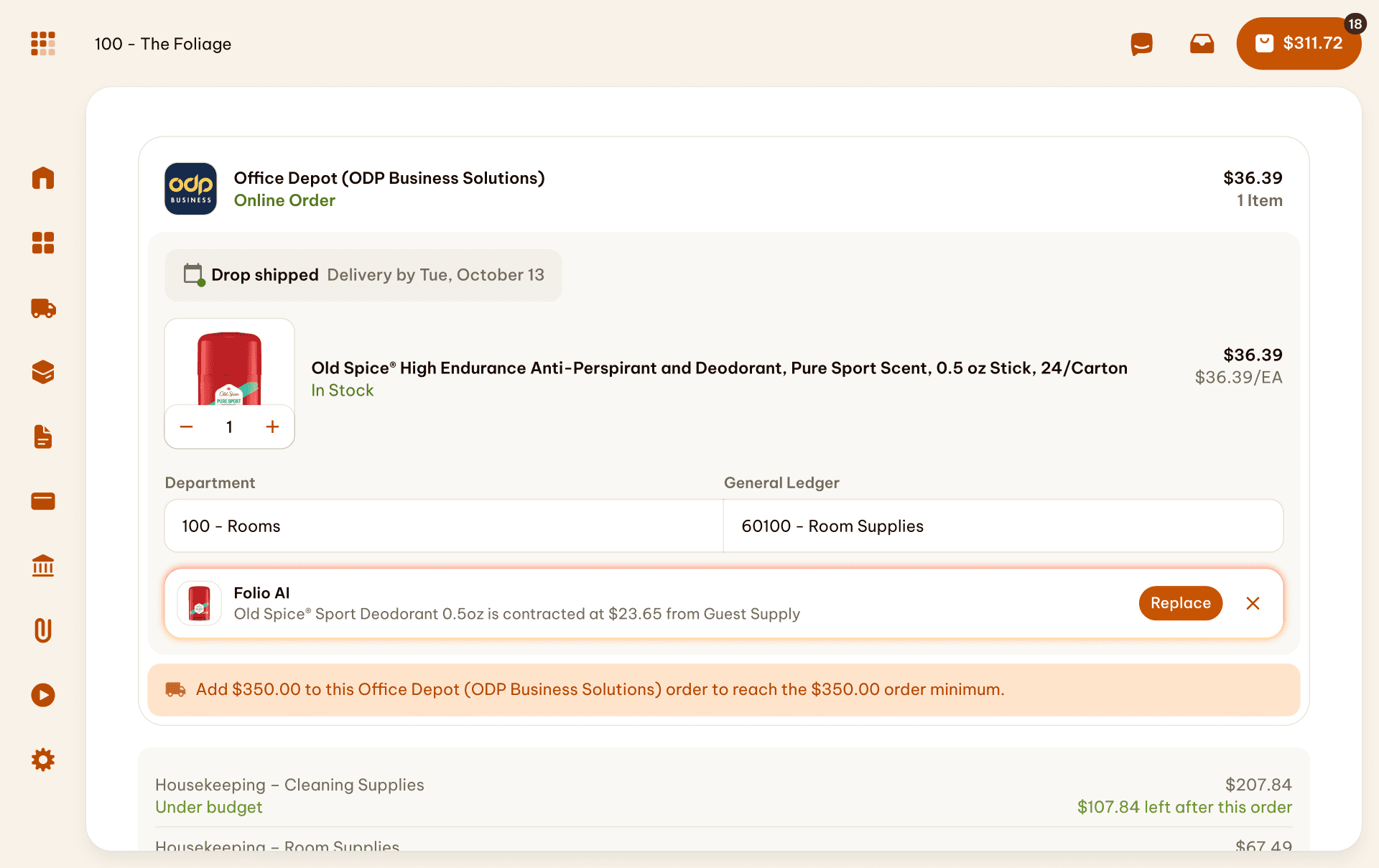Open the paperclip attachments sidebar icon
The height and width of the screenshot is (868, 1379).
coord(43,630)
